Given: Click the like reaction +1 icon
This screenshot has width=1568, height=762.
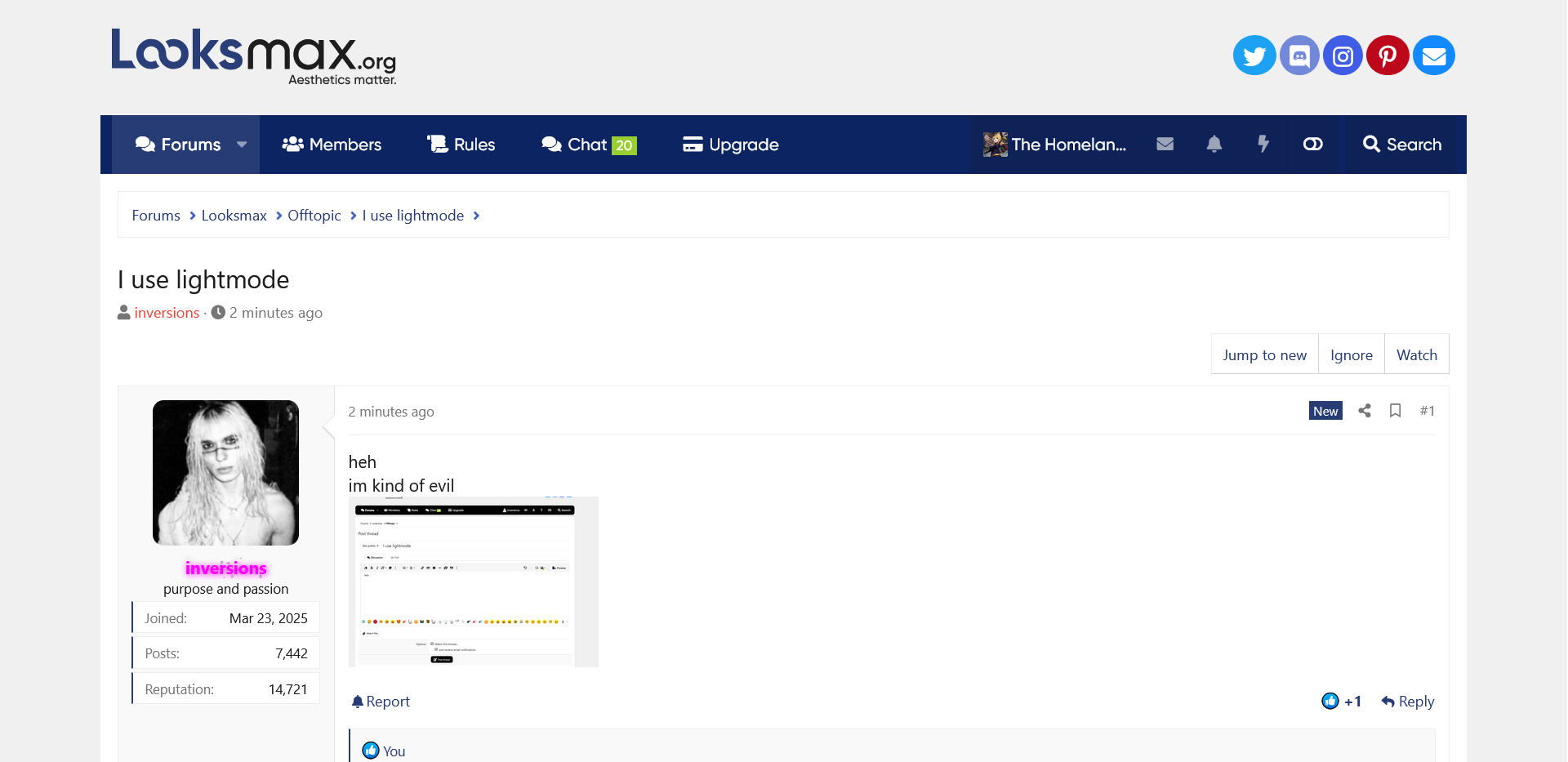Looking at the screenshot, I should 1330,702.
